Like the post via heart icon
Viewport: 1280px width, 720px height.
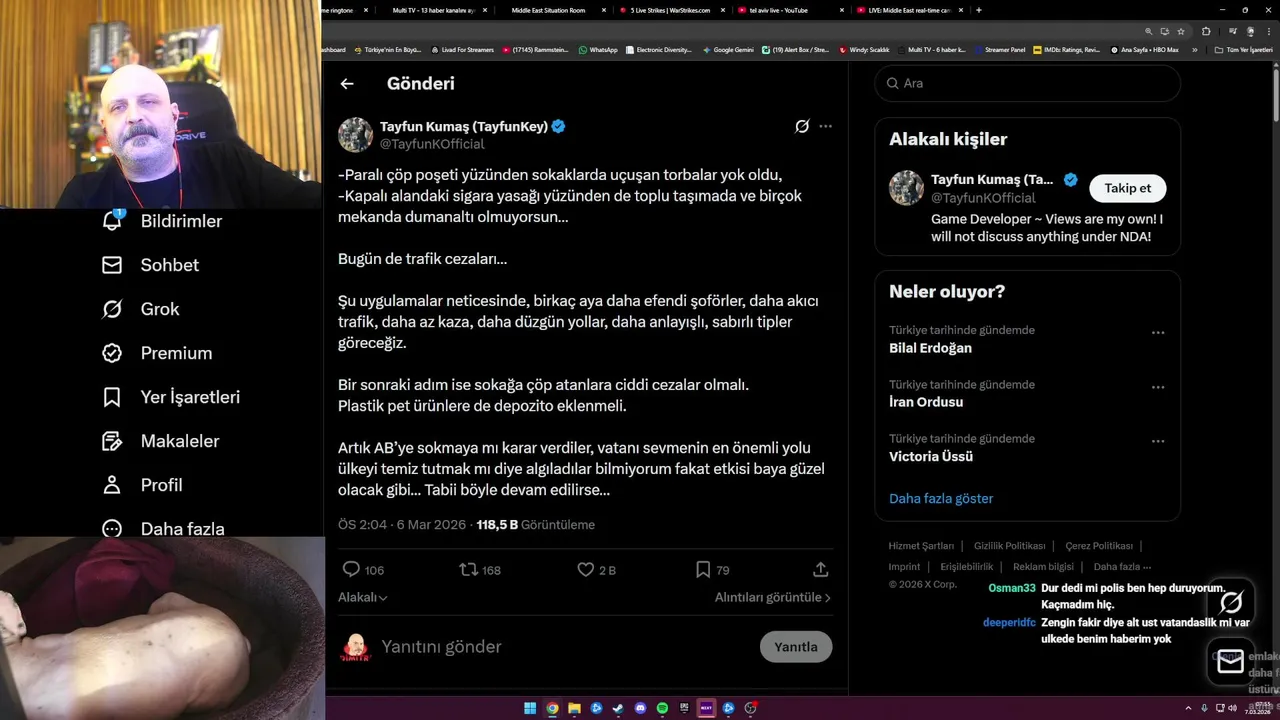586,569
